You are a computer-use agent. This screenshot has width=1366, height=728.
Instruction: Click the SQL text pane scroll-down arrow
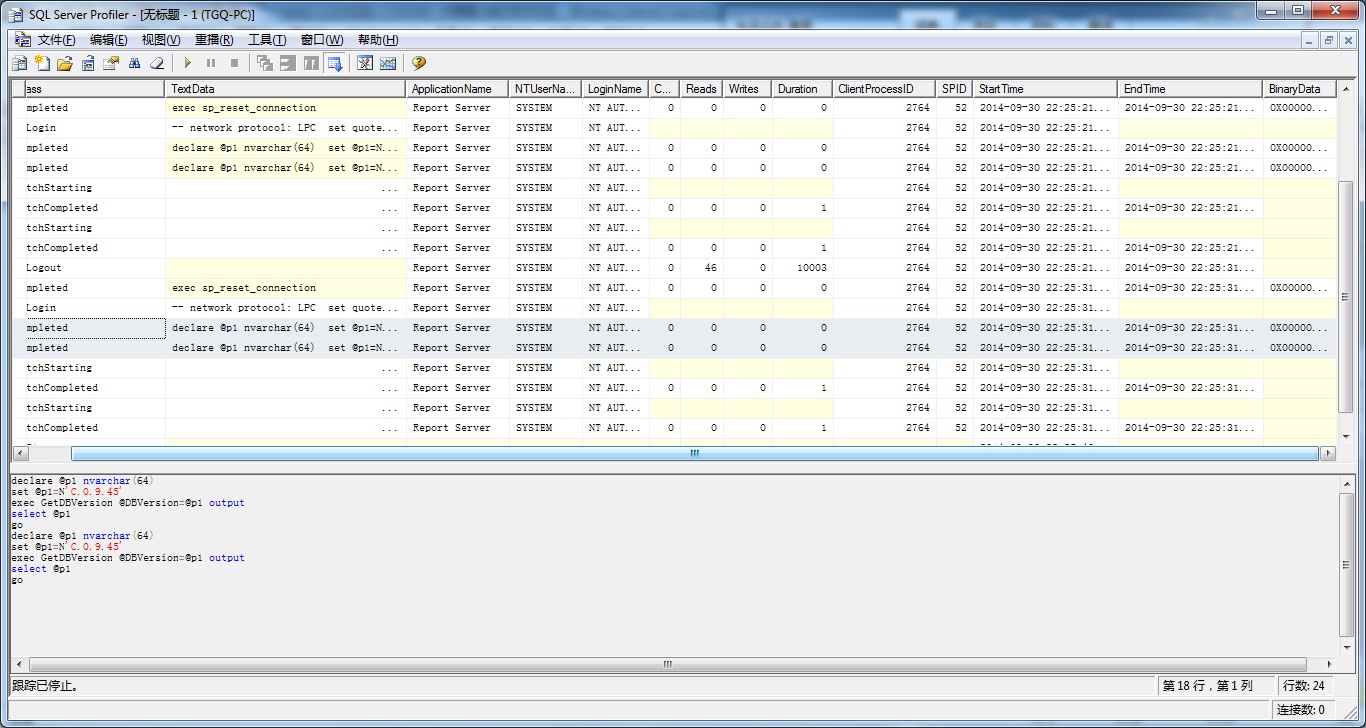pyautogui.click(x=1346, y=647)
